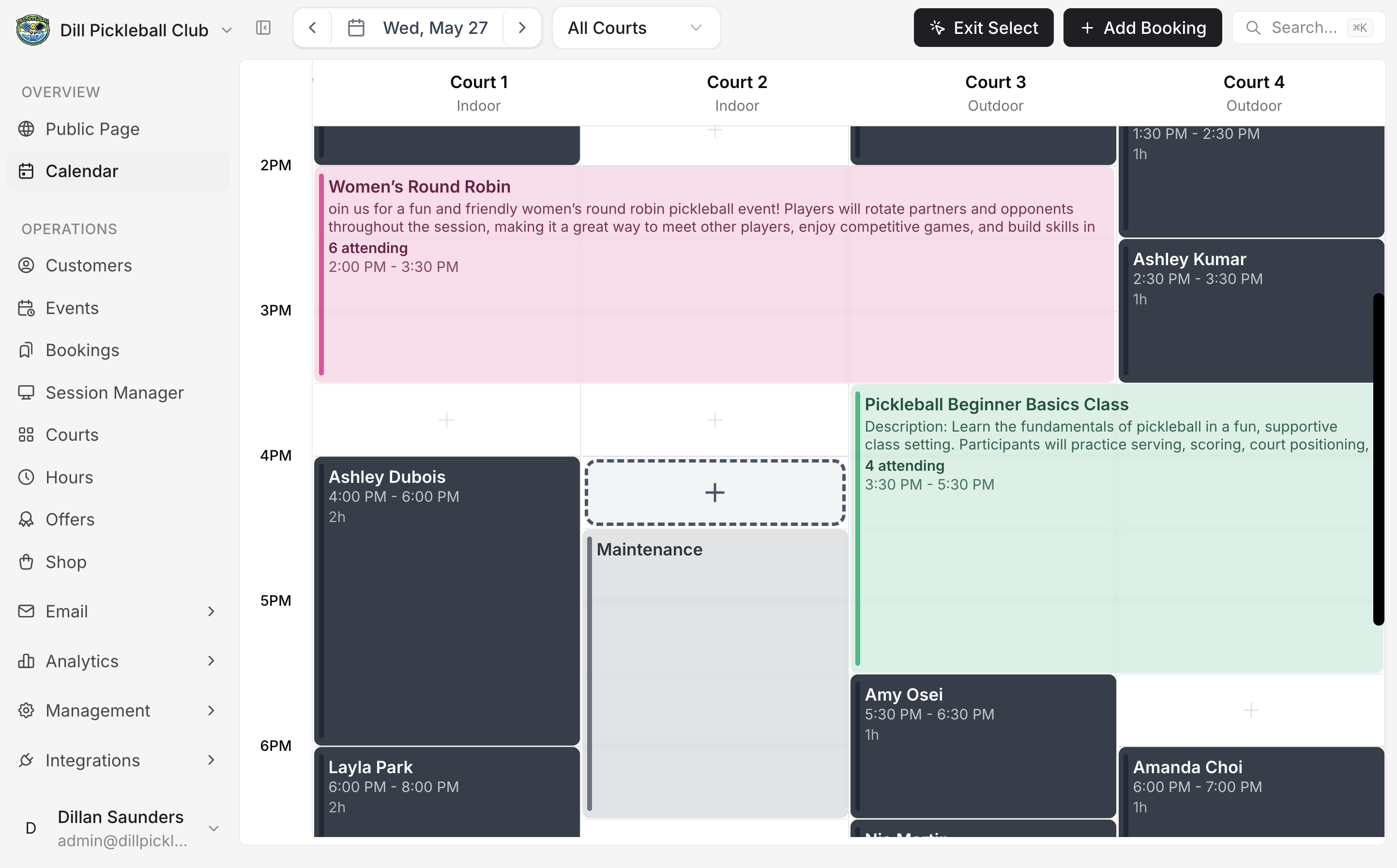Viewport: 1397px width, 868px height.
Task: Open Layla Park 6:00 PM booking
Action: pos(447,792)
